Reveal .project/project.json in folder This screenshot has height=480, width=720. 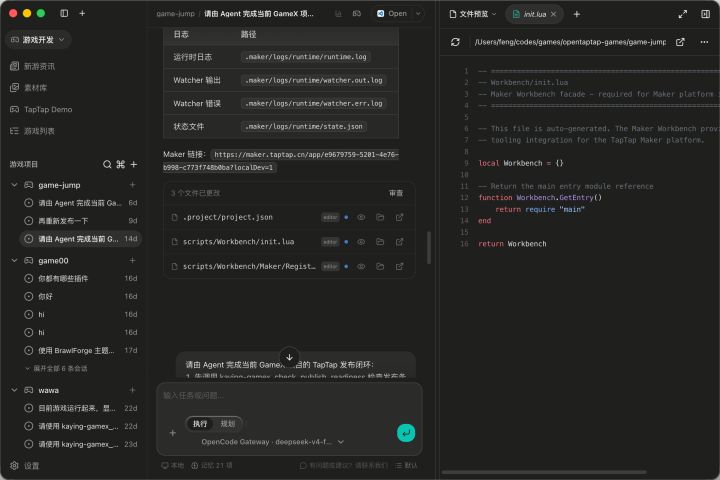click(380, 217)
